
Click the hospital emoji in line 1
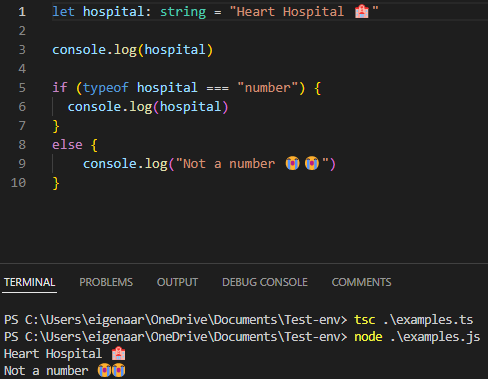tap(362, 12)
